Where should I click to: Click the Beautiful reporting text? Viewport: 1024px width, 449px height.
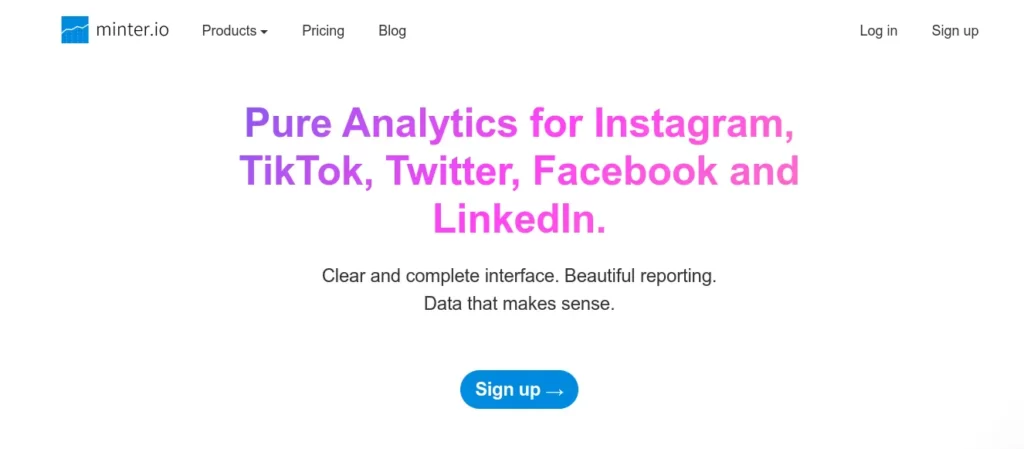tap(641, 276)
